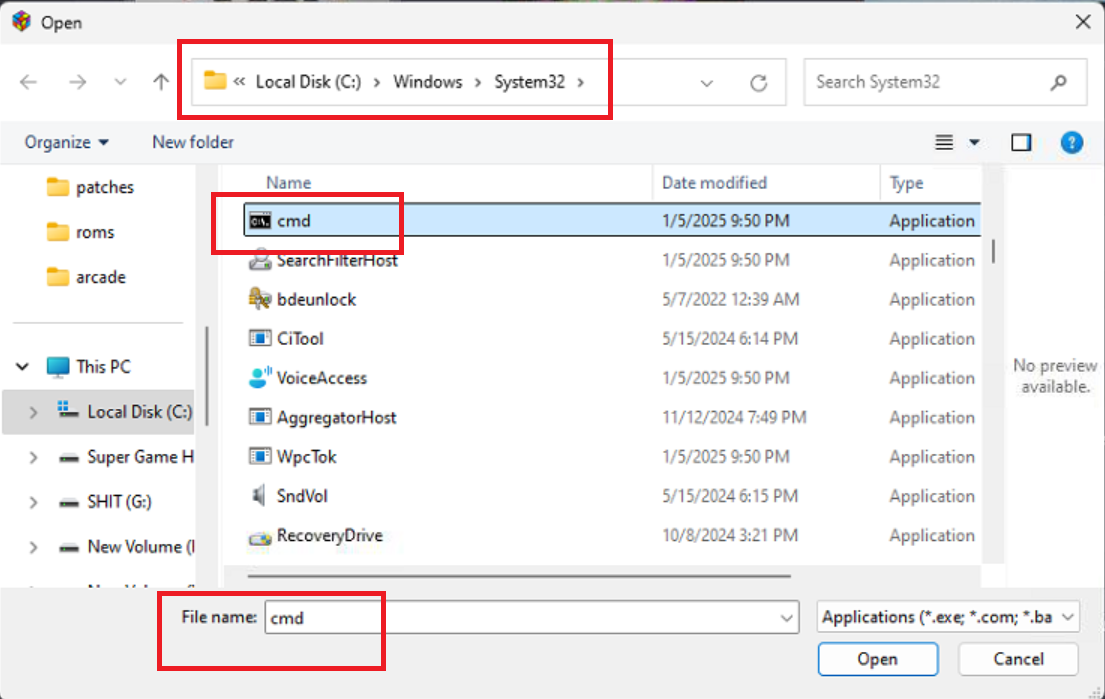Screen dimensions: 1105x699
Task: Open the roms folder in sidebar
Action: point(80,233)
